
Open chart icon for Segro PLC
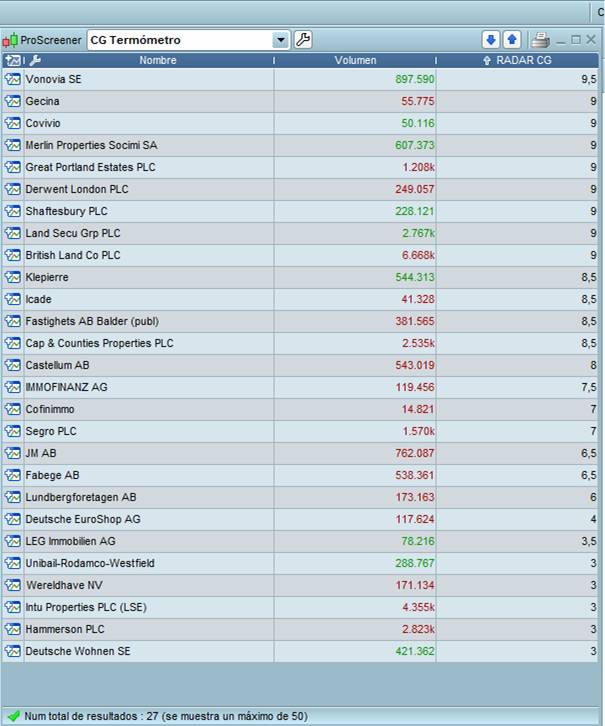tap(13, 431)
